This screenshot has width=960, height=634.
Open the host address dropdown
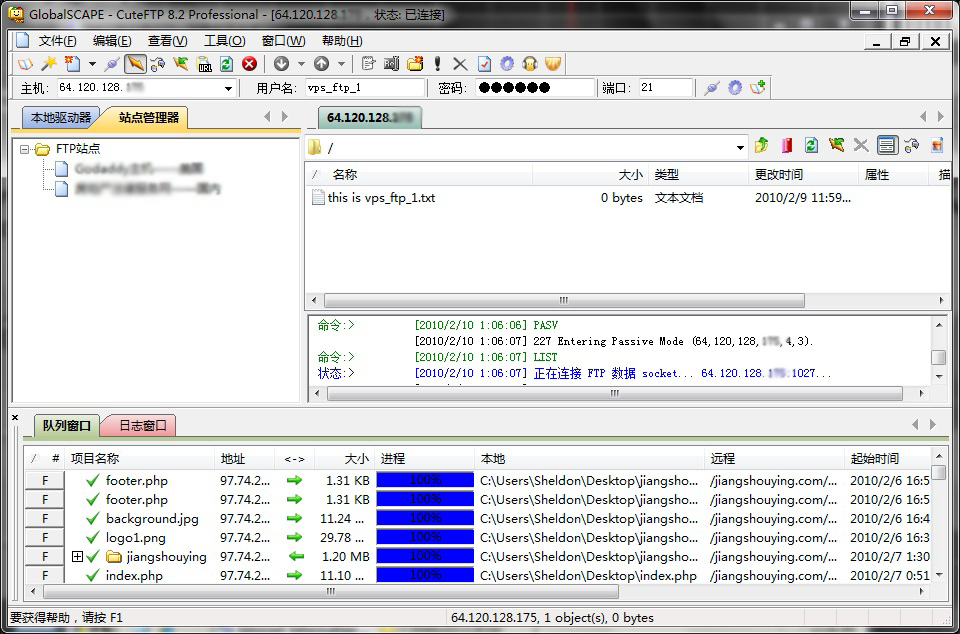[x=228, y=88]
